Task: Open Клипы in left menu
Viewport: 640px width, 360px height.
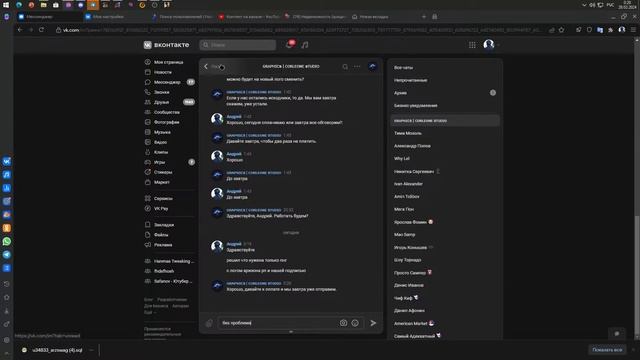Action: click(161, 152)
